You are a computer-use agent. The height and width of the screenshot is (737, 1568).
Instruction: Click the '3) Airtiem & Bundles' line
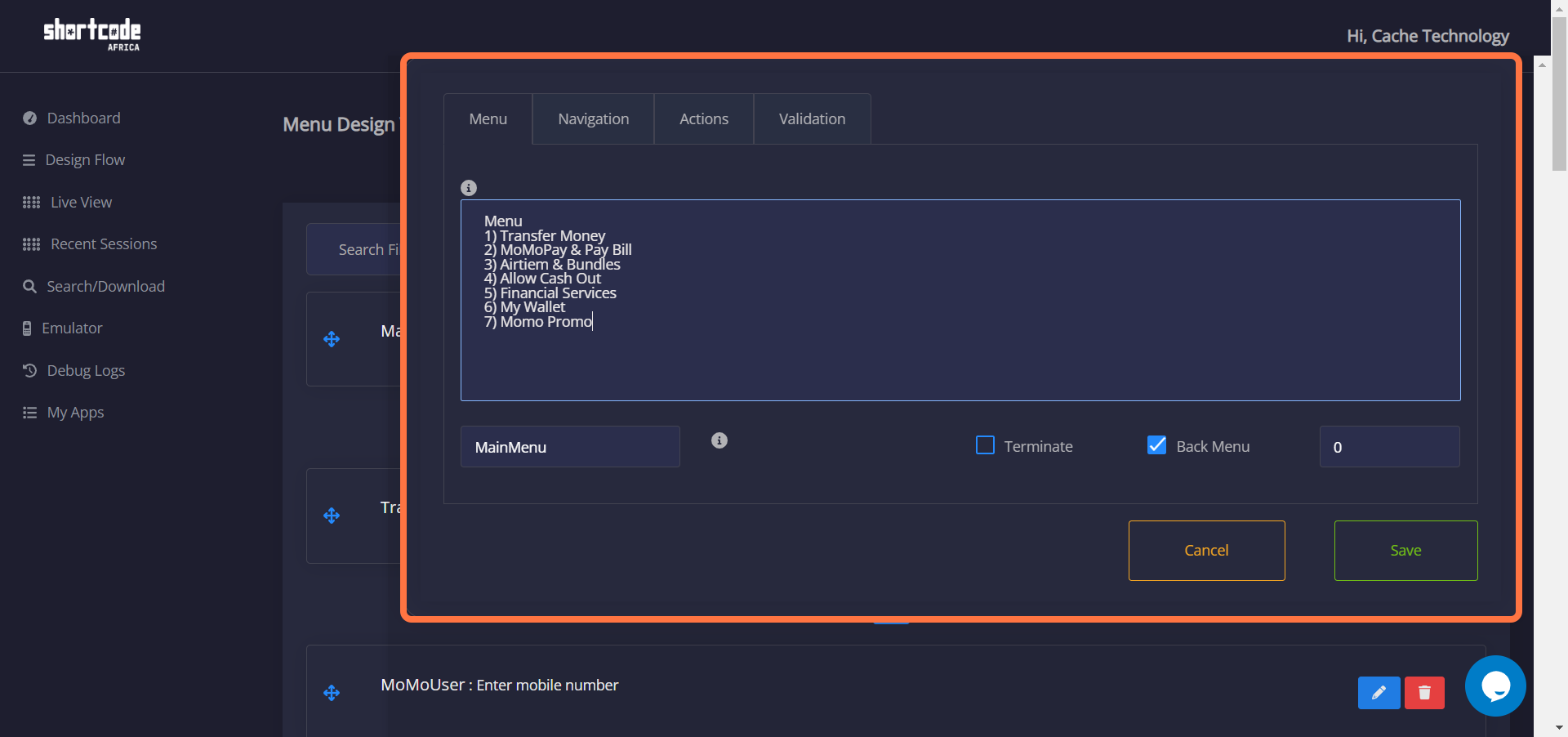(552, 265)
